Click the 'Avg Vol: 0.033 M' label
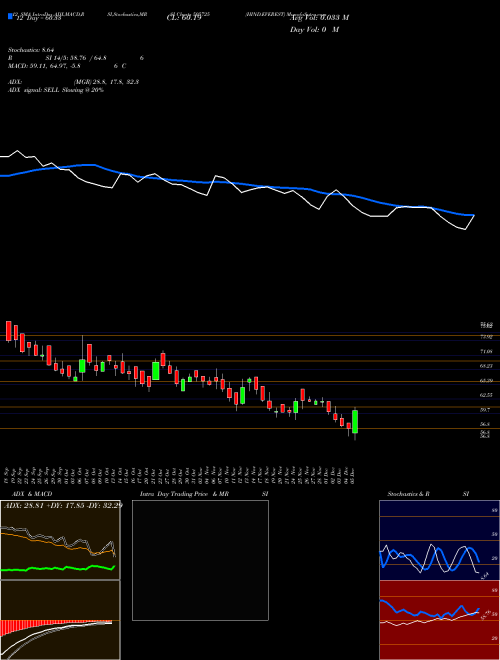500x660 pixels. point(319,18)
